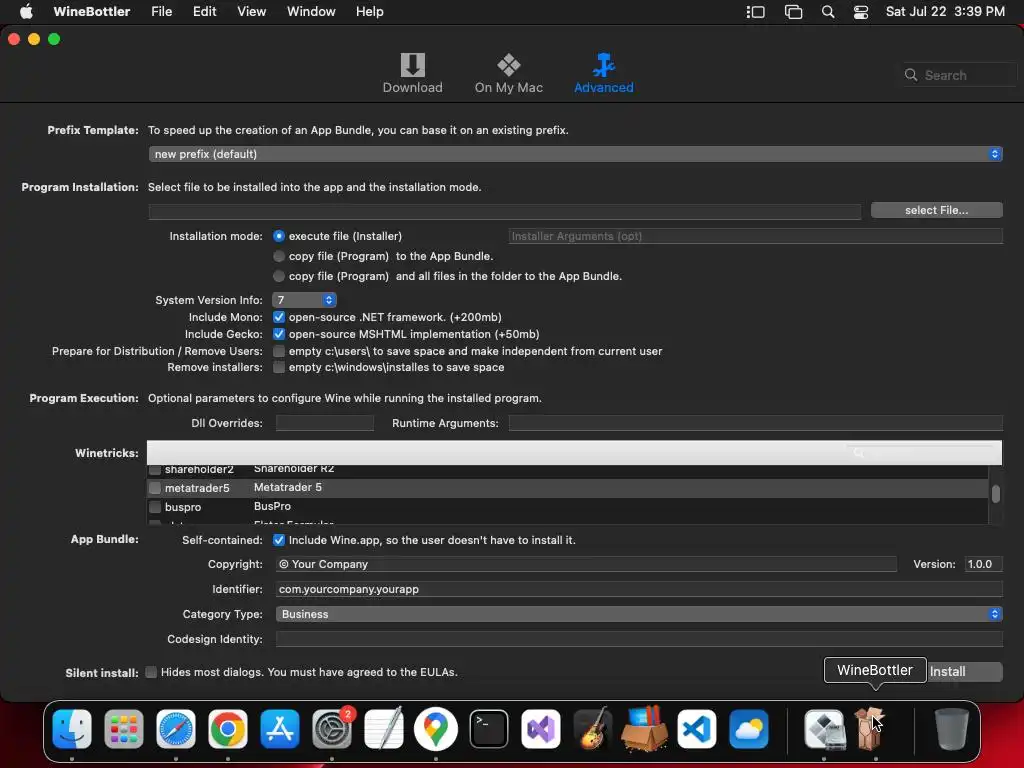Open Finder from the dock
This screenshot has height=768, width=1024.
point(72,728)
